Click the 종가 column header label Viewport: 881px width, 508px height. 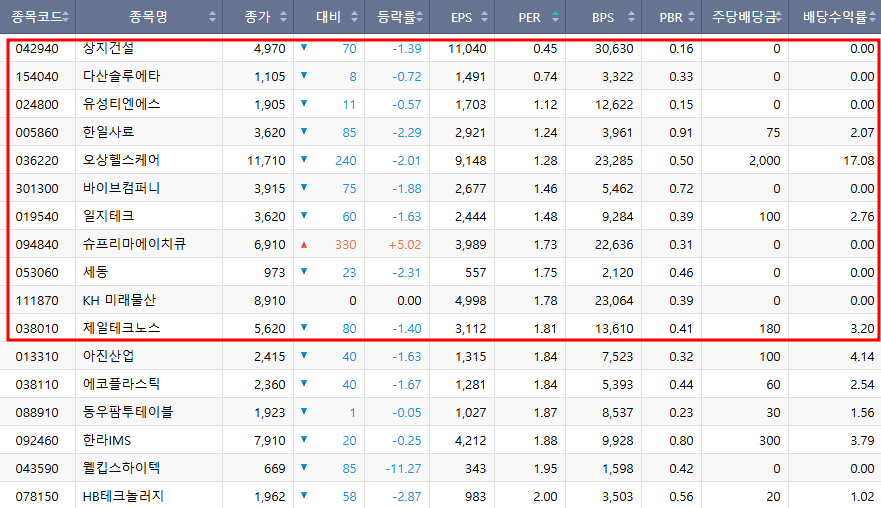point(258,17)
